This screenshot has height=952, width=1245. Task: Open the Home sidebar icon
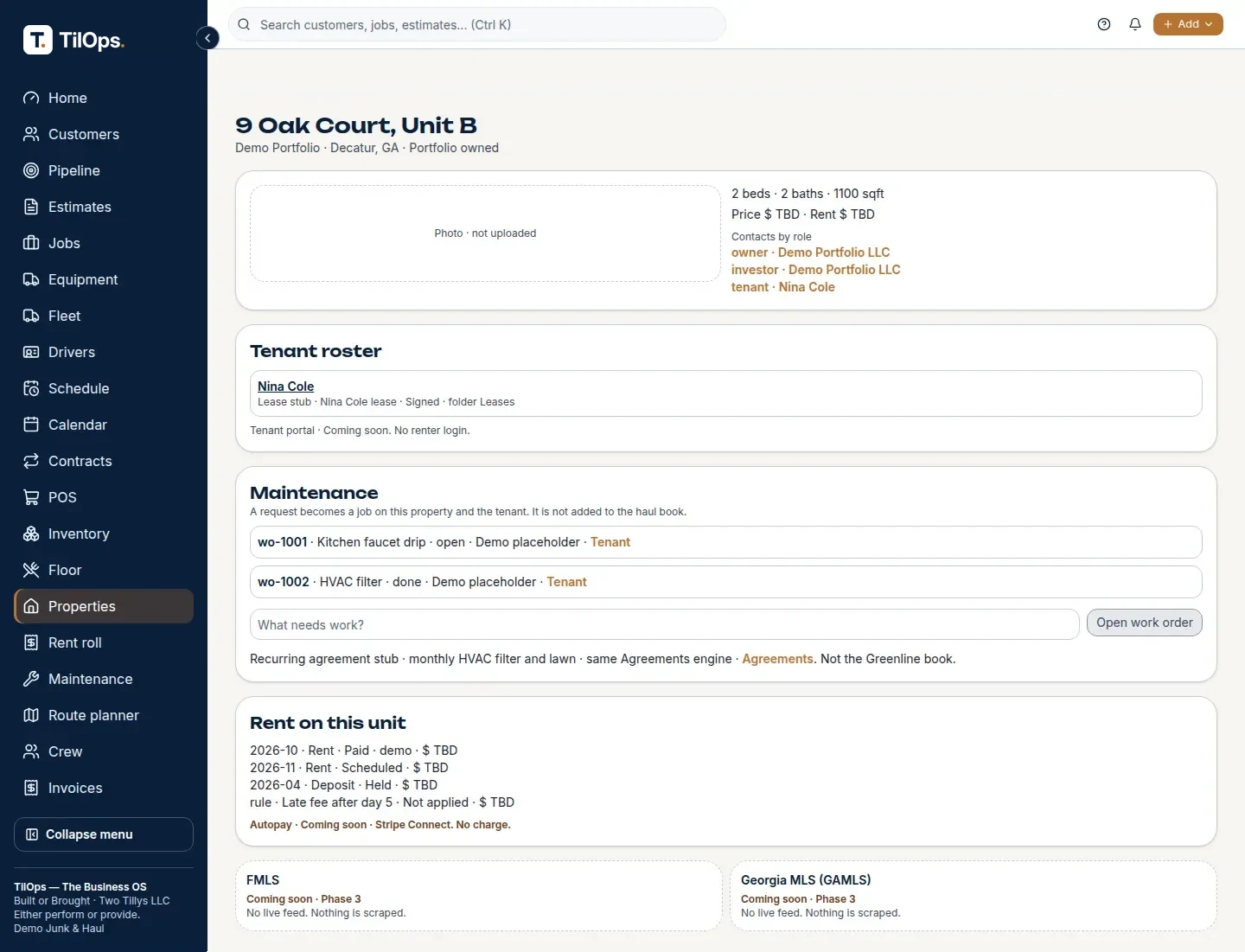click(31, 98)
